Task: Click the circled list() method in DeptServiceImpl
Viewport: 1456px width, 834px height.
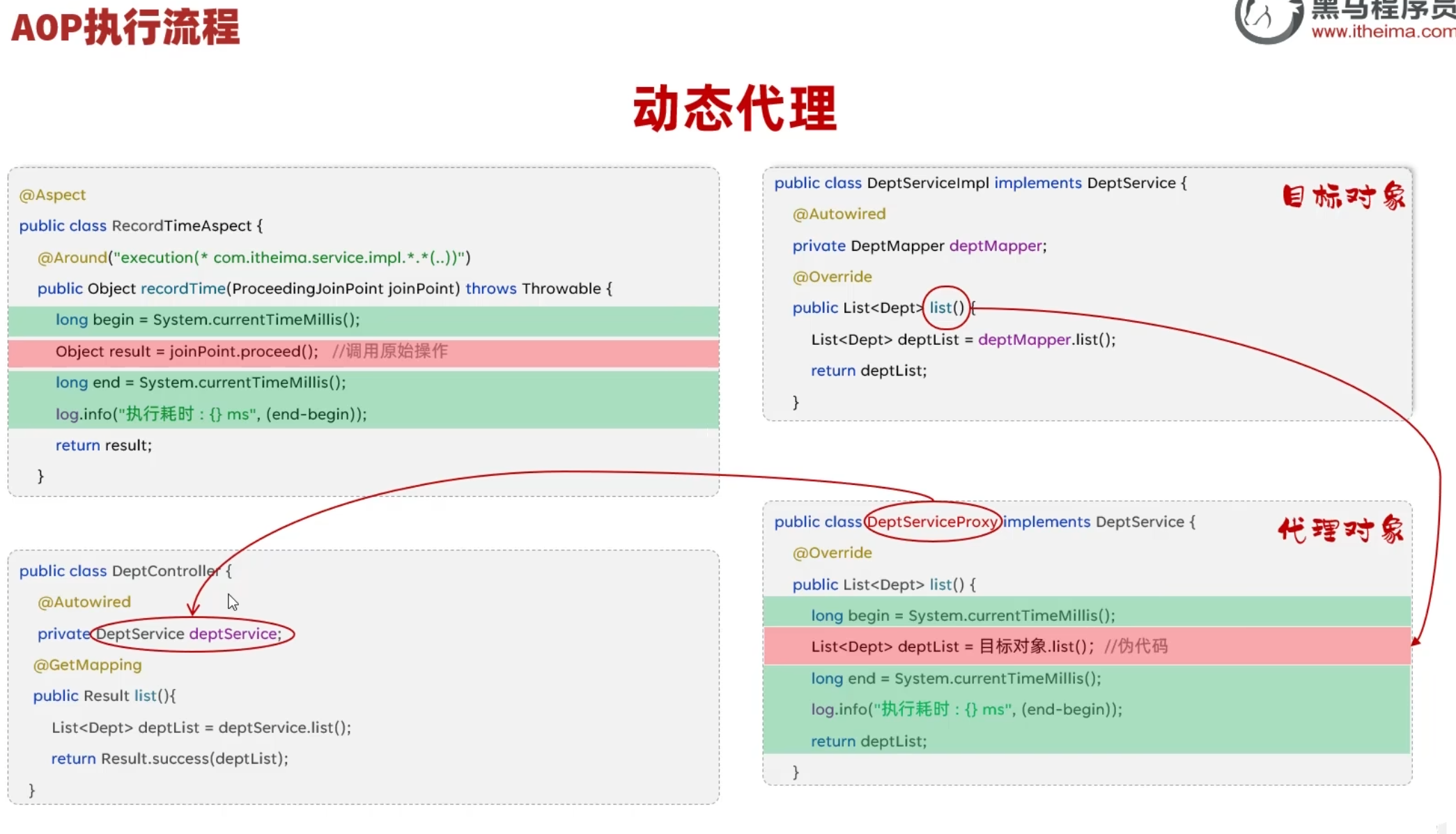Action: pyautogui.click(x=946, y=307)
